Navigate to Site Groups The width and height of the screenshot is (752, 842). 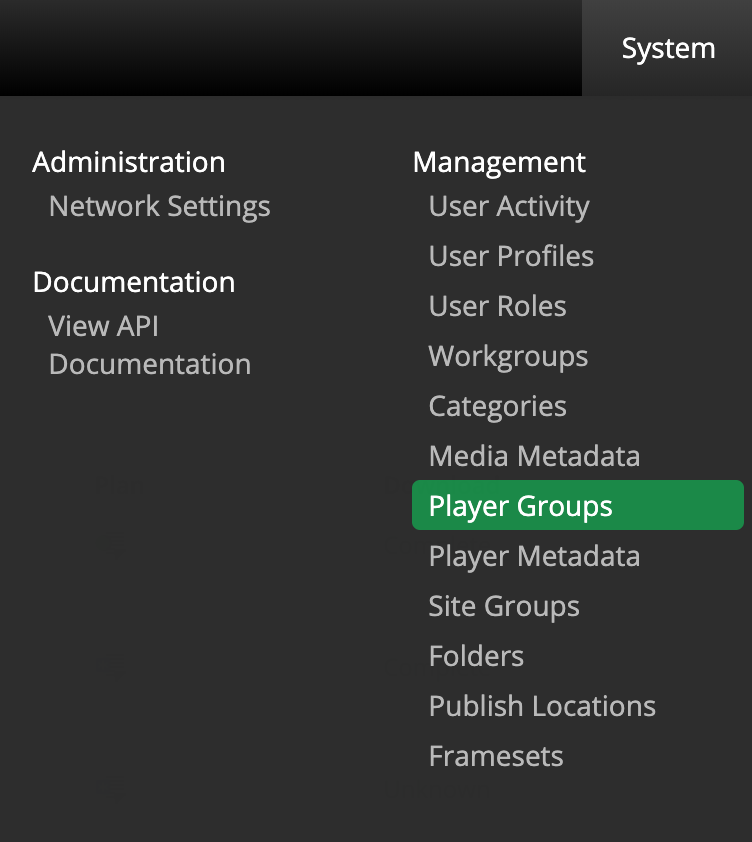tap(503, 606)
